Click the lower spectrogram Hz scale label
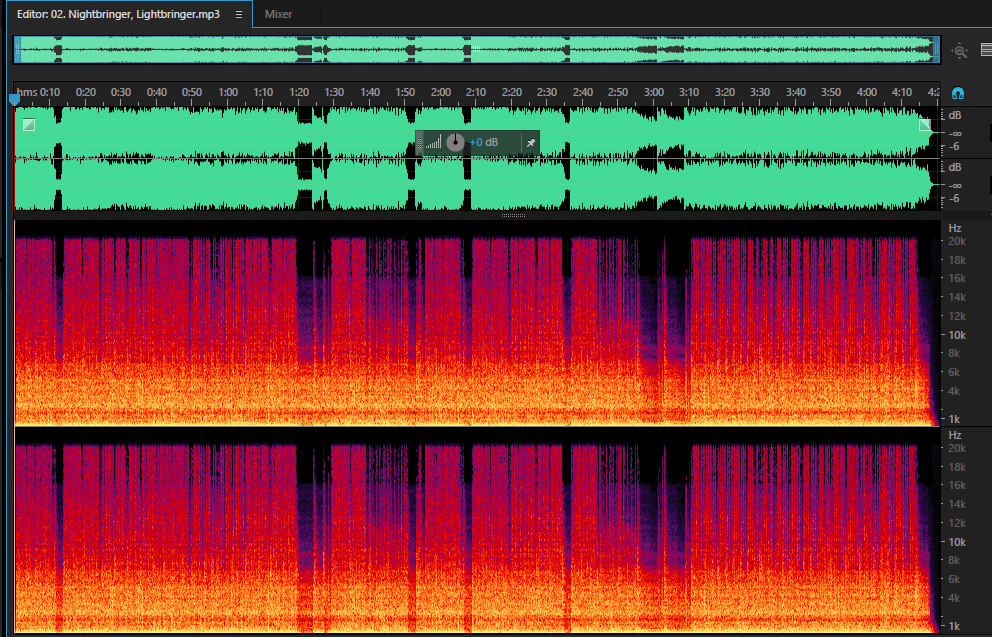 tap(955, 435)
